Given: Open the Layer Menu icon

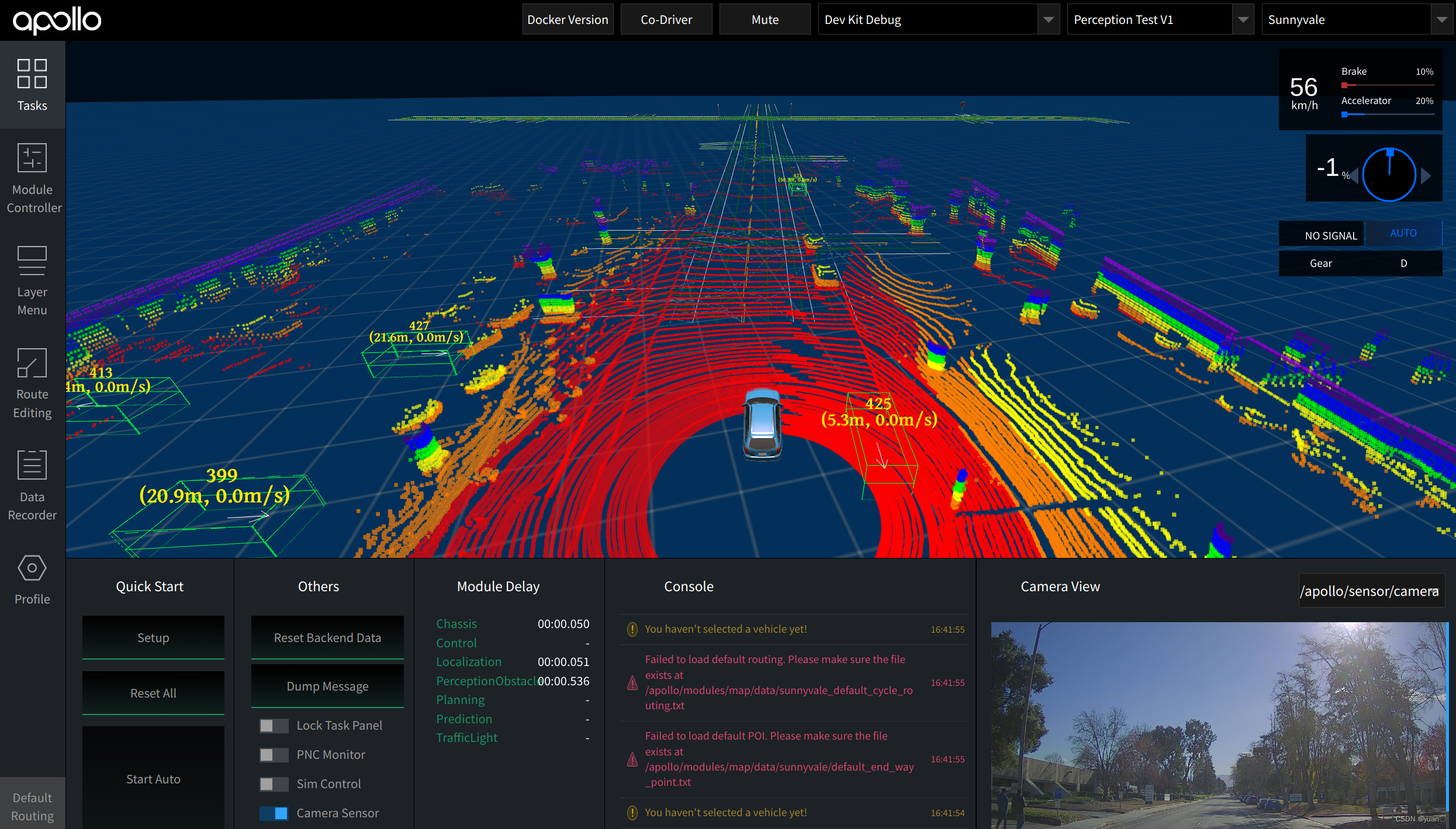Looking at the screenshot, I should tap(32, 261).
